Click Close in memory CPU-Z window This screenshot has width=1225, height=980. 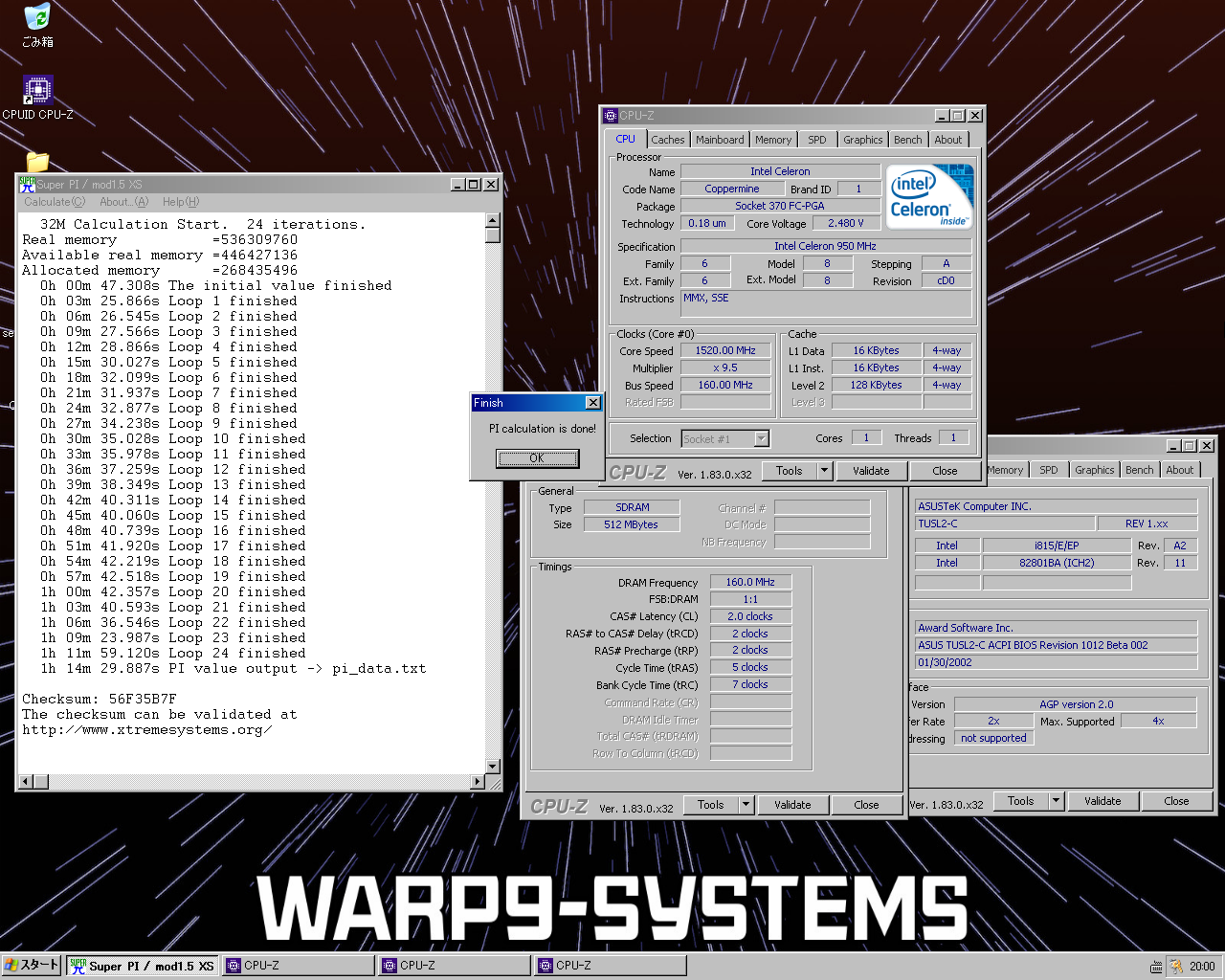tap(867, 805)
